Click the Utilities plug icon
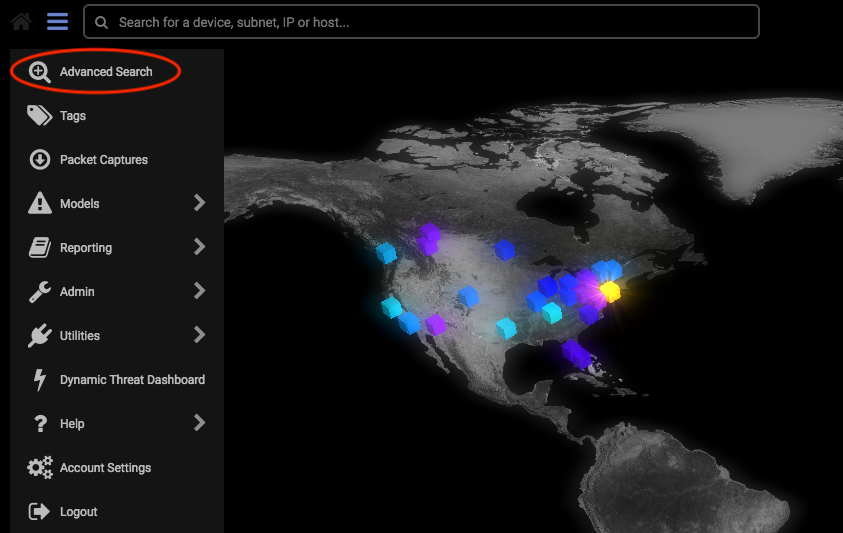 (40, 336)
